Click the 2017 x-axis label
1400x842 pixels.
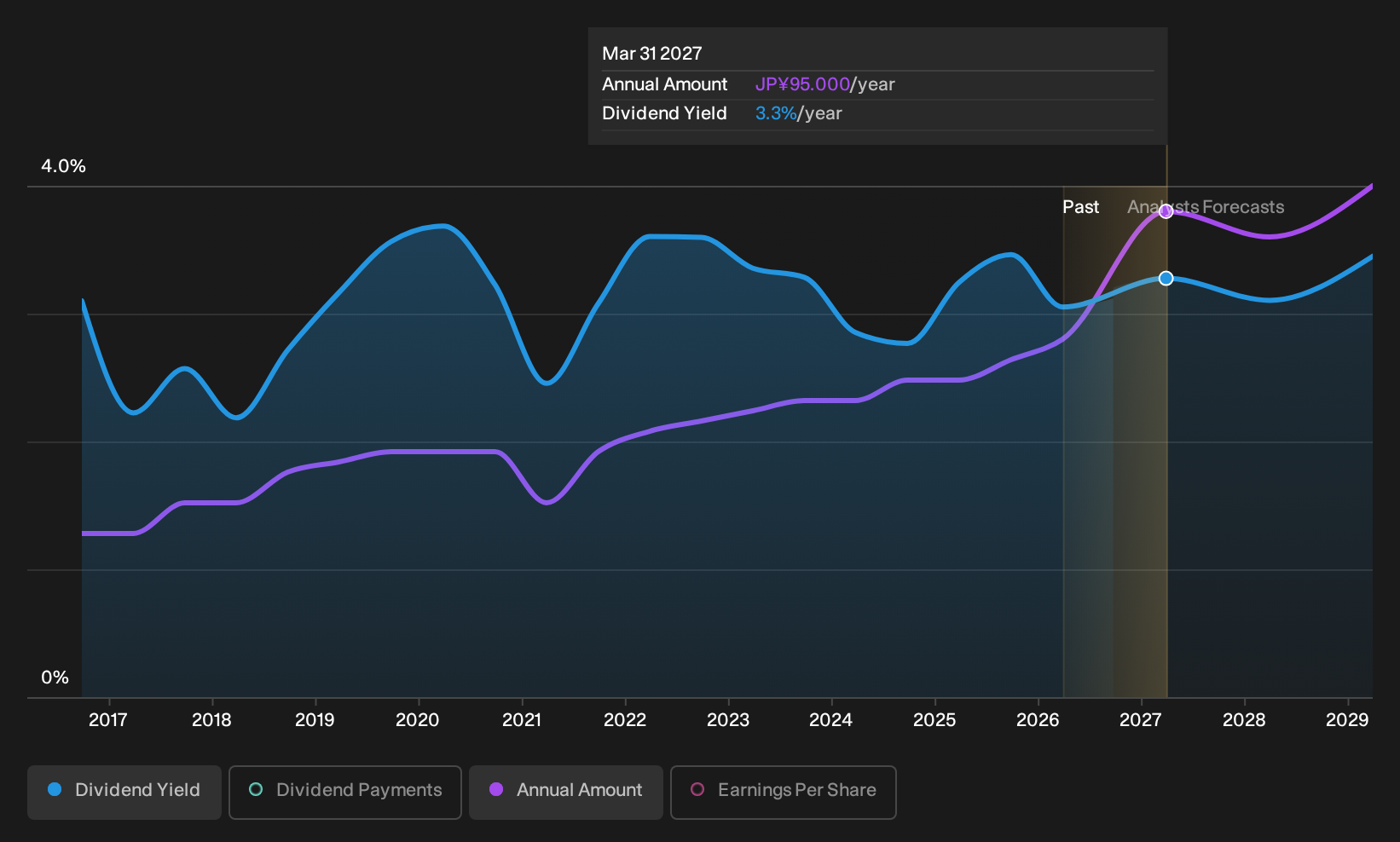pyautogui.click(x=108, y=720)
